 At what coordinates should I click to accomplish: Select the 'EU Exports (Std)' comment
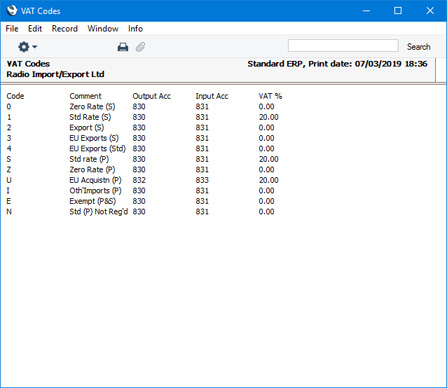click(x=97, y=149)
